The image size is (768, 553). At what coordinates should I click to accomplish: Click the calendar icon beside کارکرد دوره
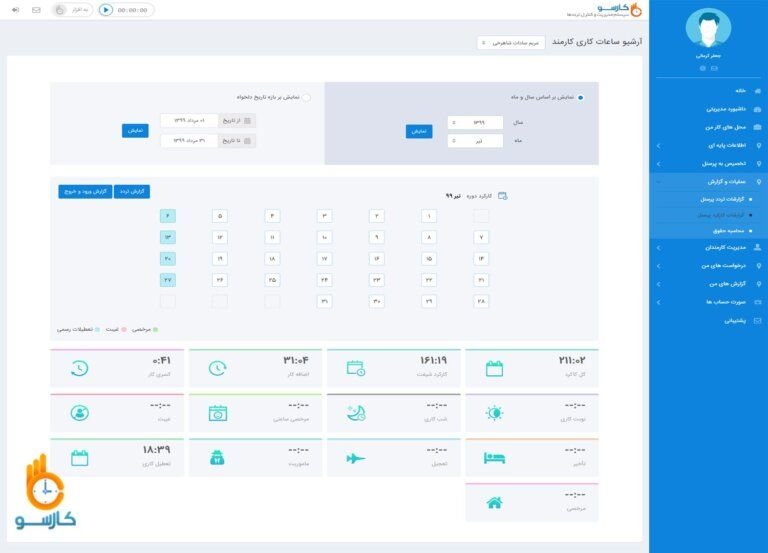click(503, 196)
